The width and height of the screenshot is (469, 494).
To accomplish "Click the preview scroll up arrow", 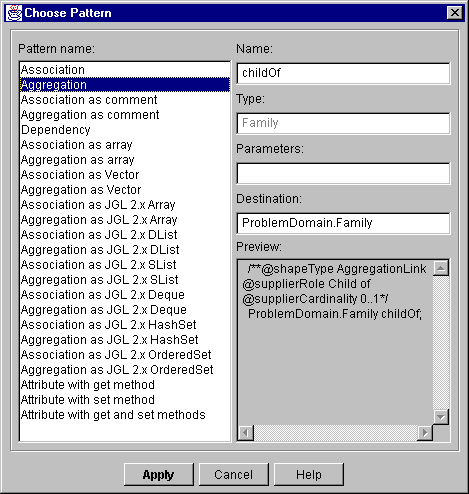I will [441, 268].
